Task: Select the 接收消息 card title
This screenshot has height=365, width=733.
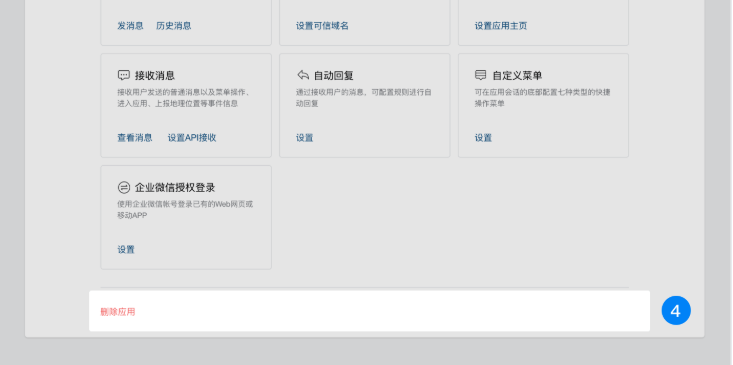Action: tap(155, 75)
